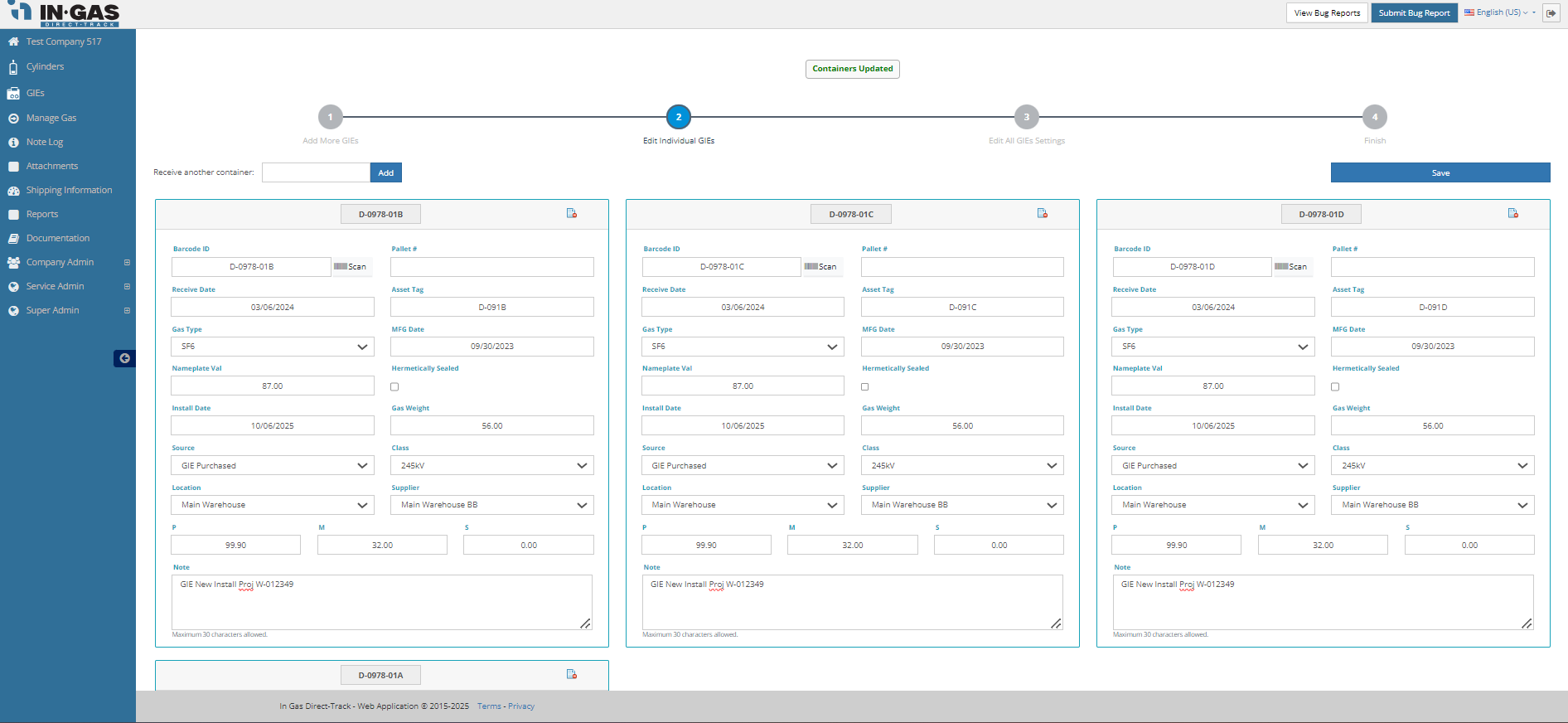Viewport: 1568px width, 723px height.
Task: Collapse sidebar with the arrow icon
Action: click(x=124, y=358)
